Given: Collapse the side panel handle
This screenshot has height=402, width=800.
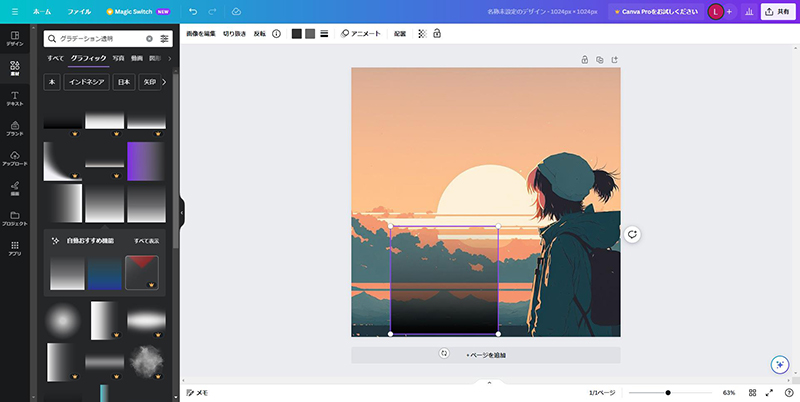Looking at the screenshot, I should tap(182, 213).
